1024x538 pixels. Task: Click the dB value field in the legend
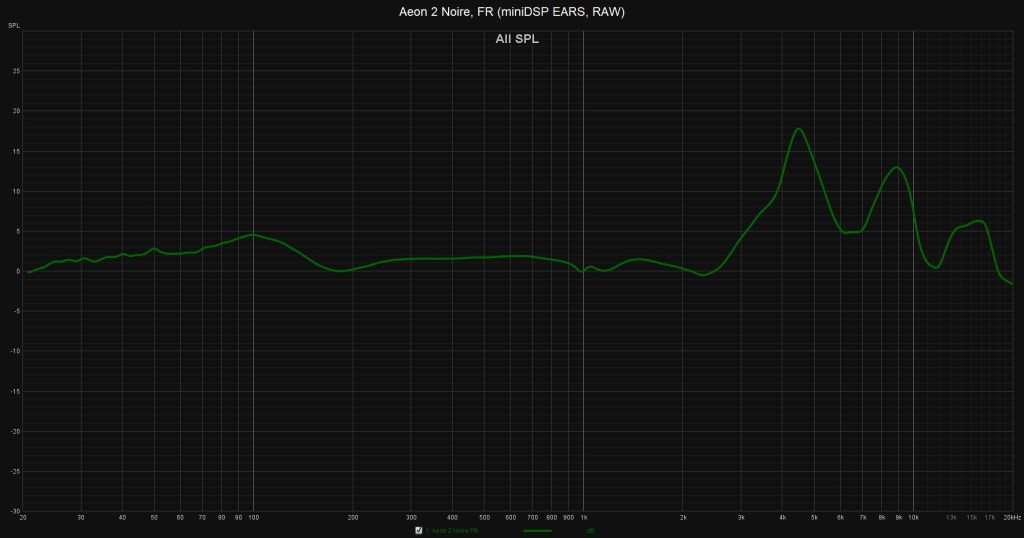(591, 531)
